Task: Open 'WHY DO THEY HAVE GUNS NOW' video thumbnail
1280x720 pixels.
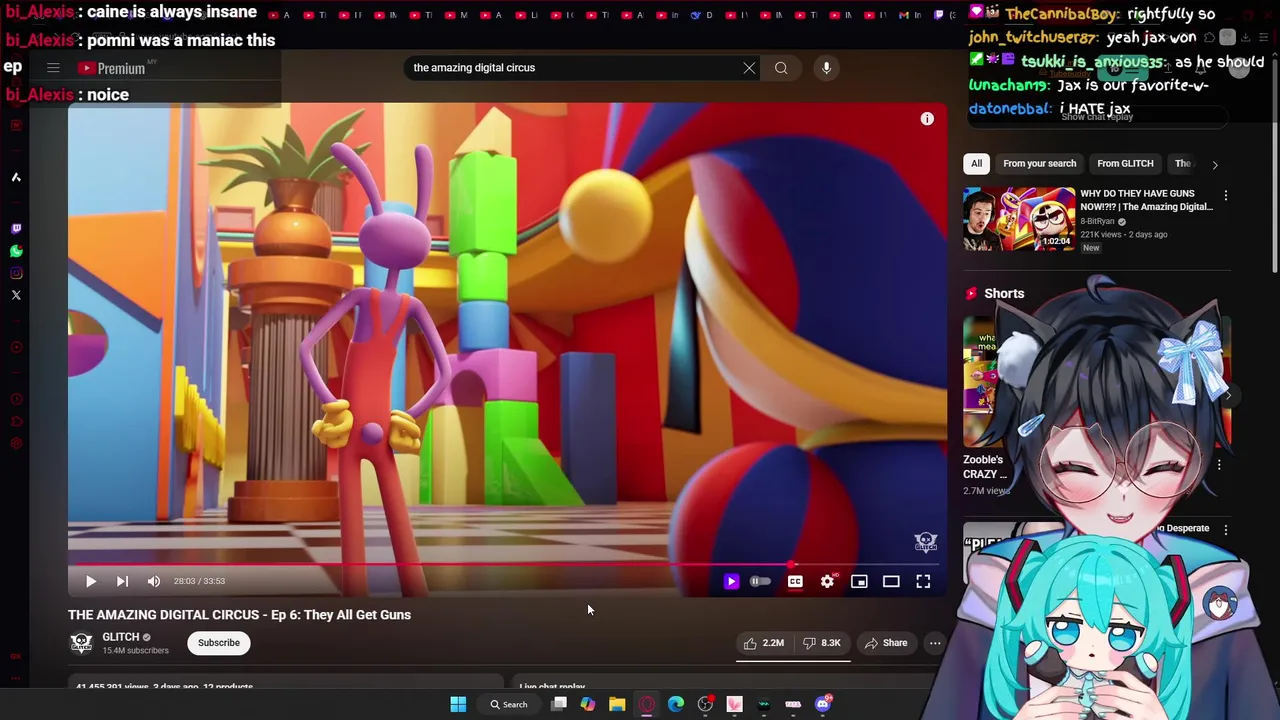Action: pos(1019,219)
